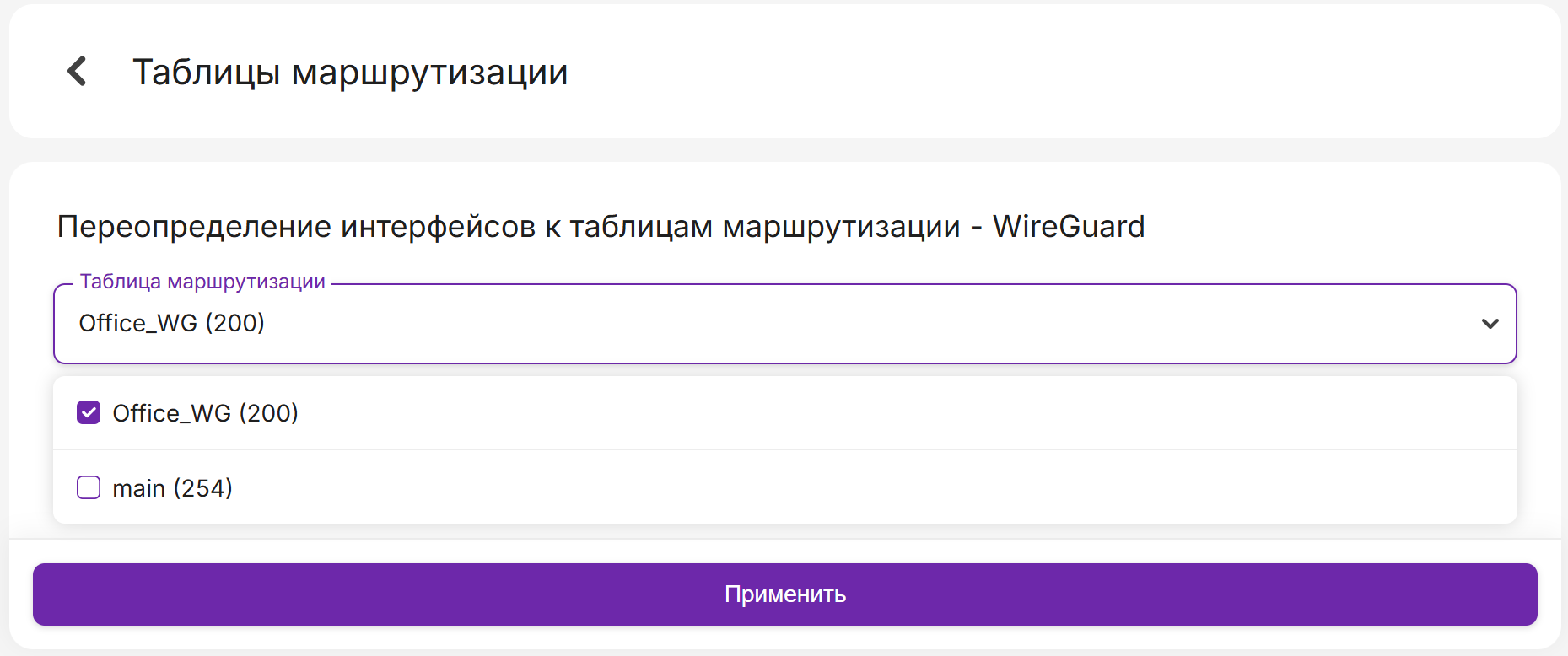Collapse the routing table dropdown chevron
The image size is (1568, 656).
tap(1490, 324)
